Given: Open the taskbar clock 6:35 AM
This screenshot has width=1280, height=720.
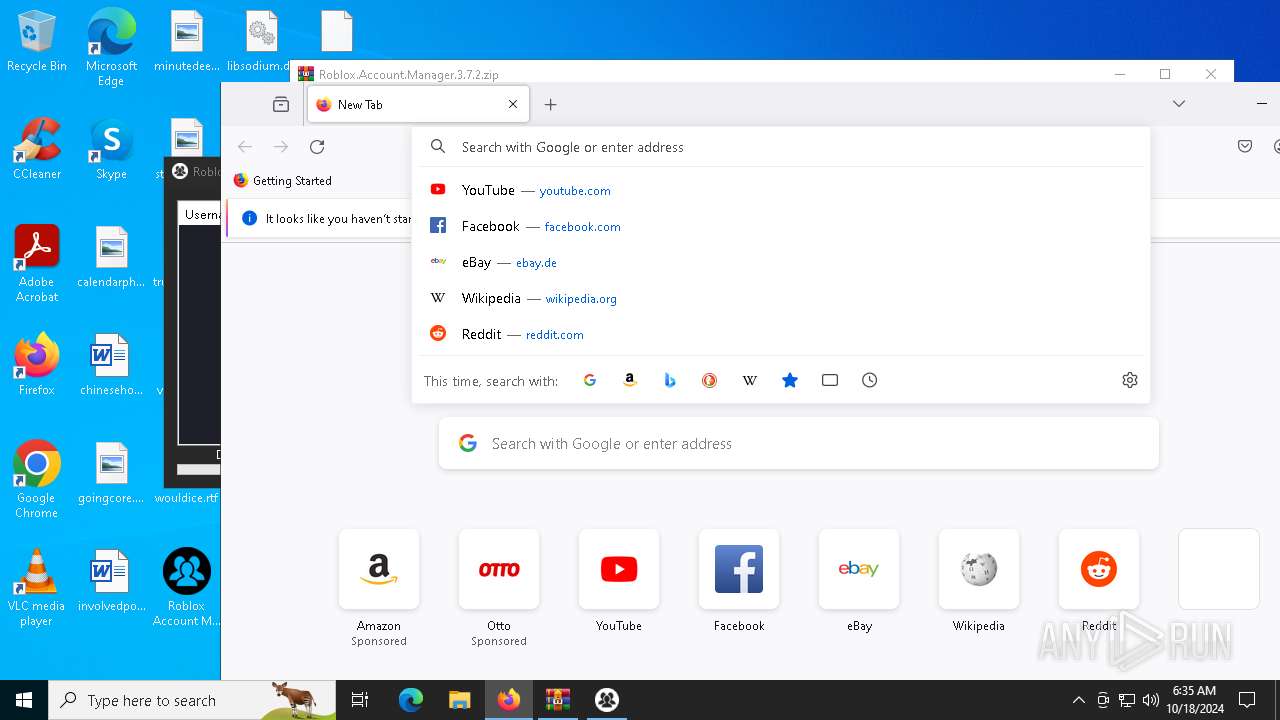Looking at the screenshot, I should click(x=1194, y=700).
